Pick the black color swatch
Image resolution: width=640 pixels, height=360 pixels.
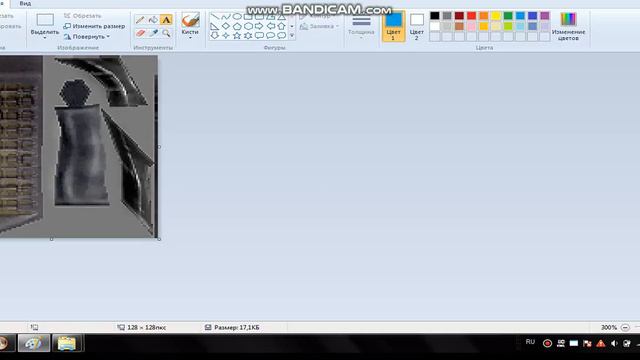pos(435,16)
